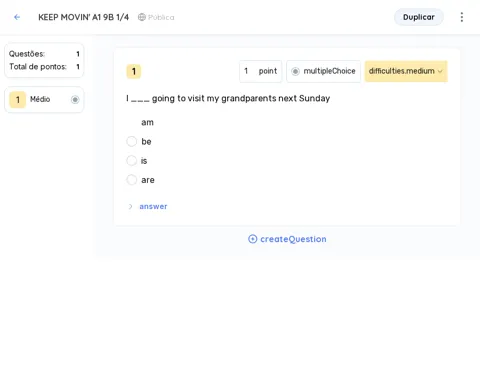Click the yellow question number 1 badge
This screenshot has width=480, height=384.
pos(134,71)
